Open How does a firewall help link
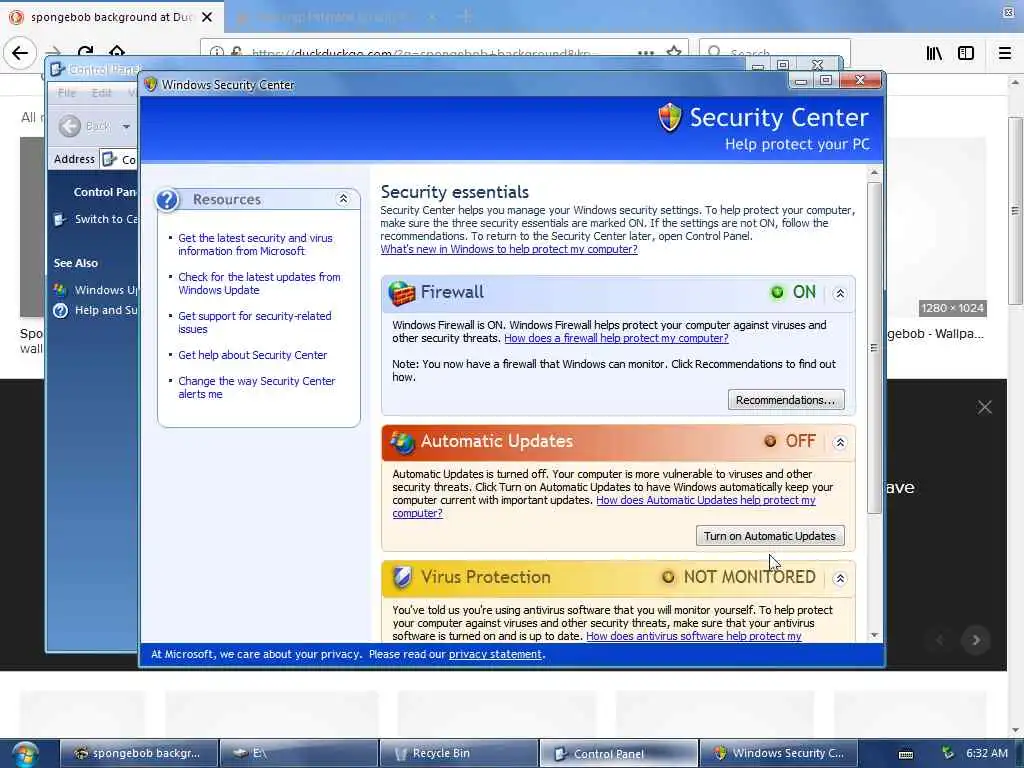The width and height of the screenshot is (1024, 768). click(616, 338)
